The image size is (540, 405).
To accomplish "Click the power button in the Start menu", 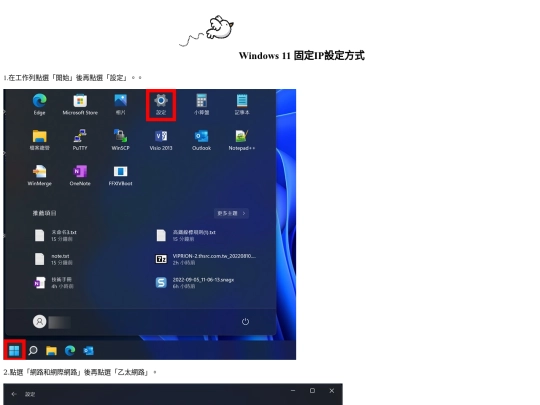I will click(x=245, y=322).
